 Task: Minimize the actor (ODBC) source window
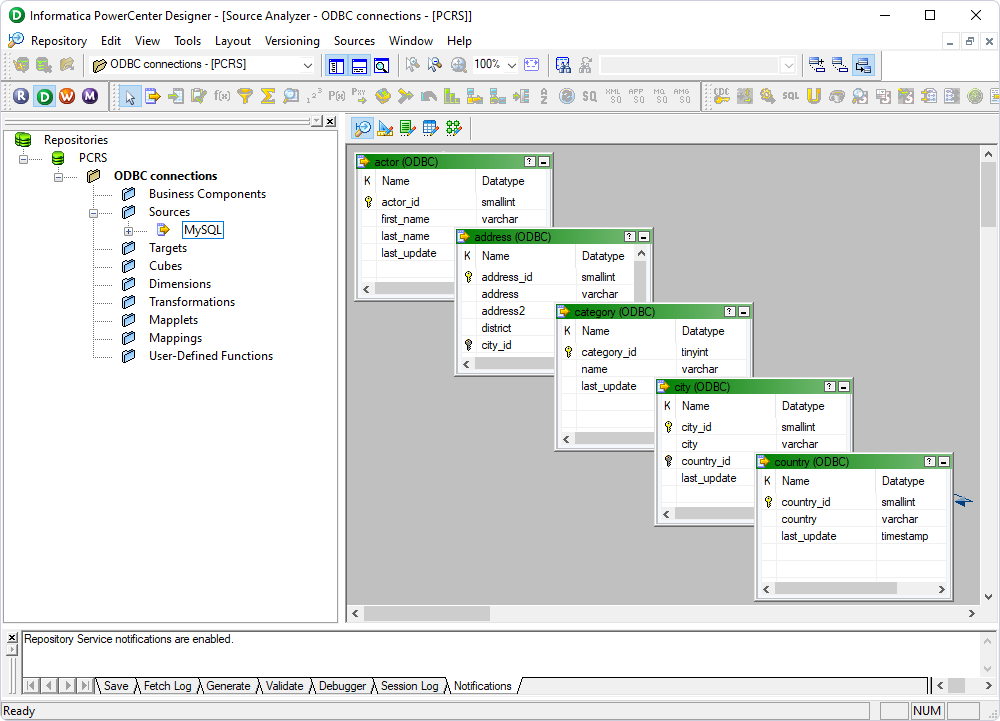(x=543, y=161)
